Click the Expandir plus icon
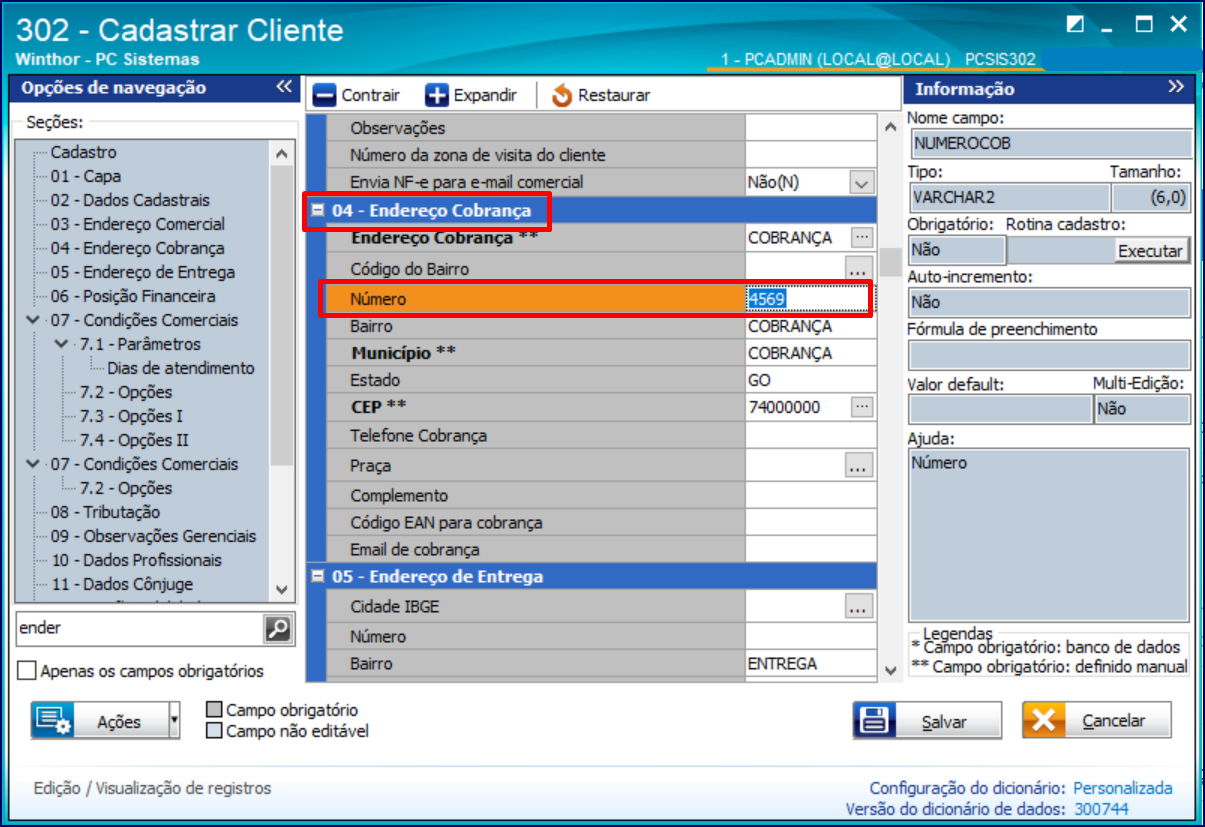Viewport: 1205px width, 827px height. pos(437,95)
